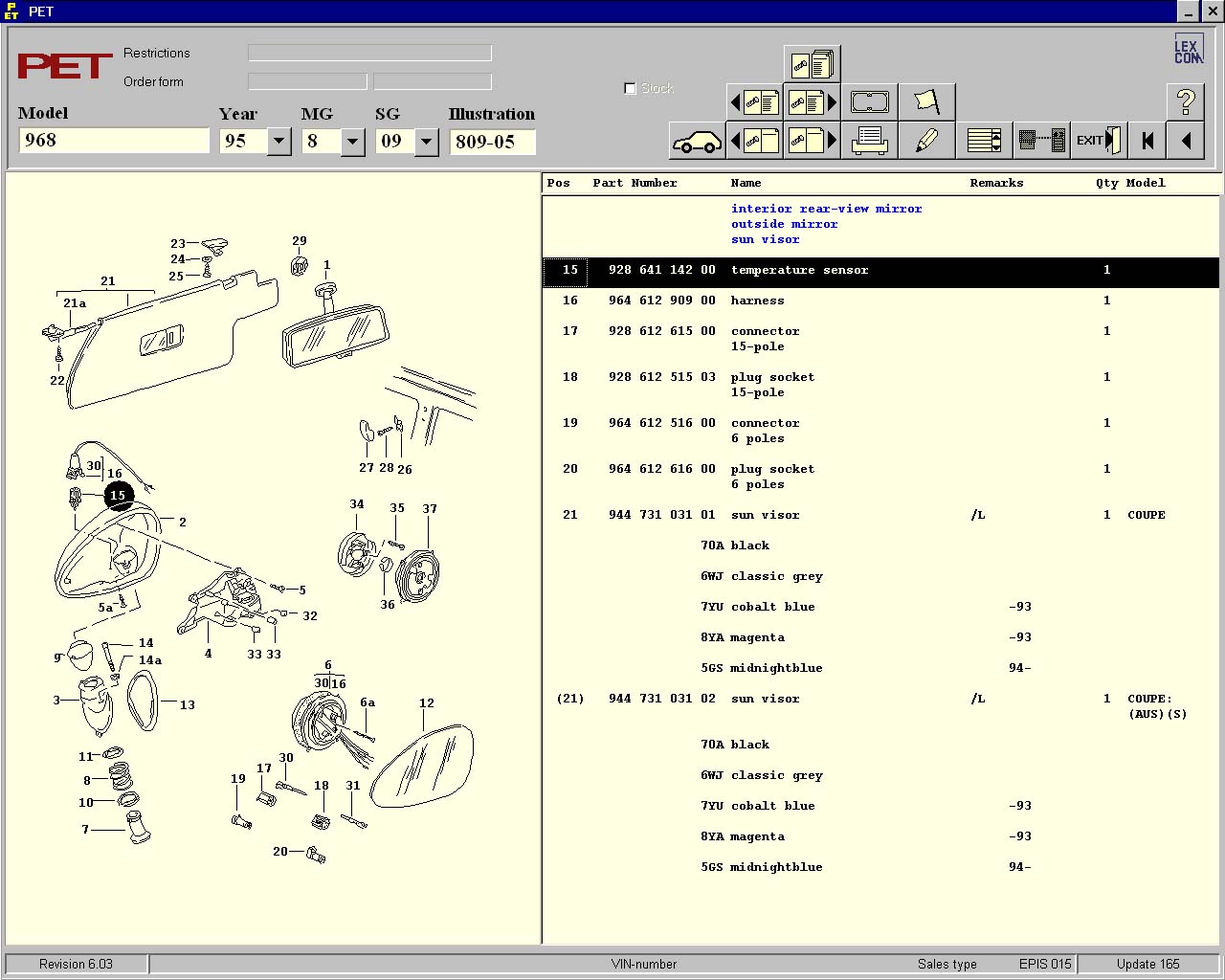This screenshot has width=1225, height=980.
Task: Select the harness row, position 16
Action: point(880,301)
